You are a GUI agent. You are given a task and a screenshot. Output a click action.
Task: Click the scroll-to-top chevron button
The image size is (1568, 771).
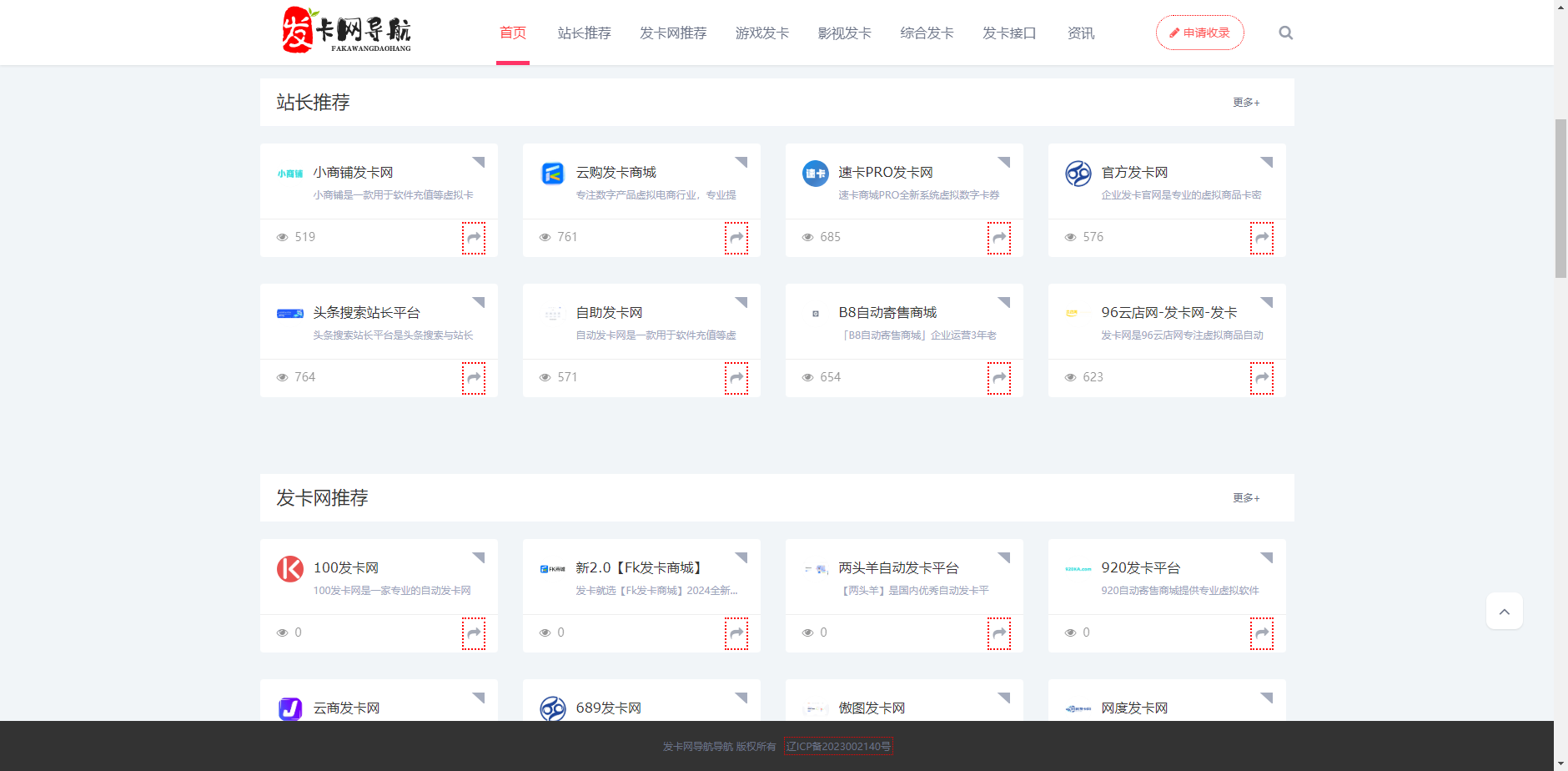pos(1505,611)
